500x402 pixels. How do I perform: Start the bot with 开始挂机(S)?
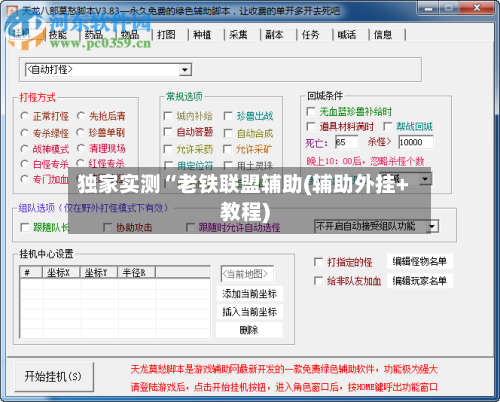54,377
